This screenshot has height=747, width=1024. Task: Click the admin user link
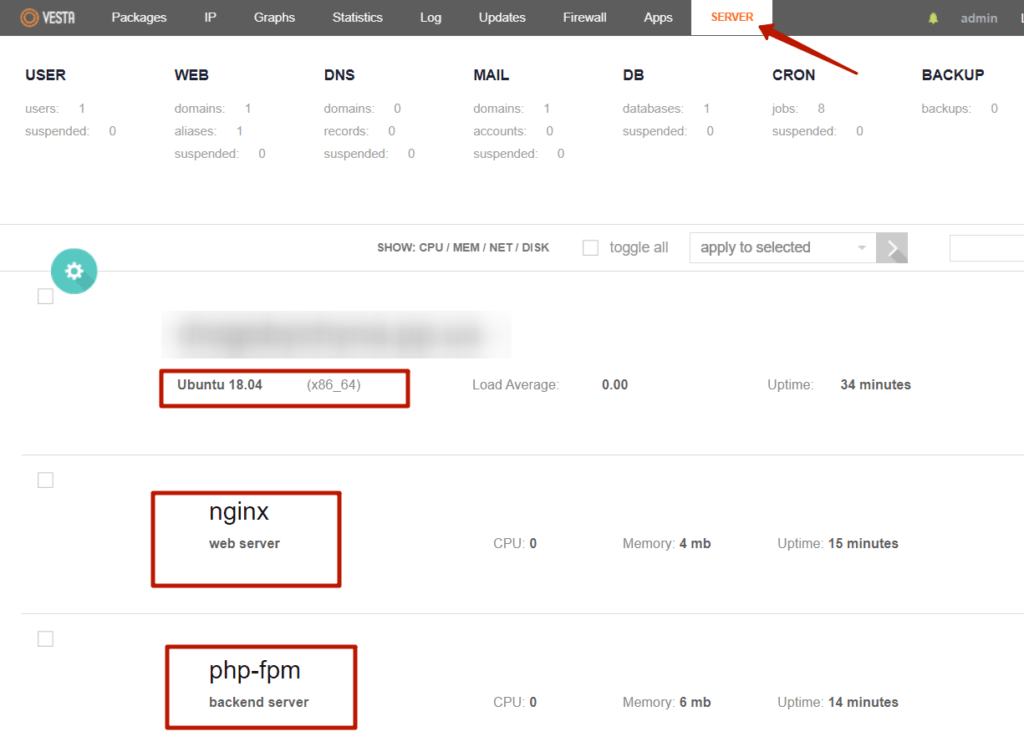[978, 18]
